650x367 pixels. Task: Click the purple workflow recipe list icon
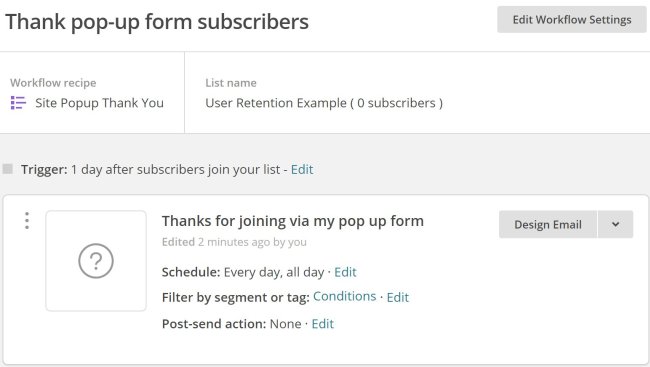tap(18, 103)
